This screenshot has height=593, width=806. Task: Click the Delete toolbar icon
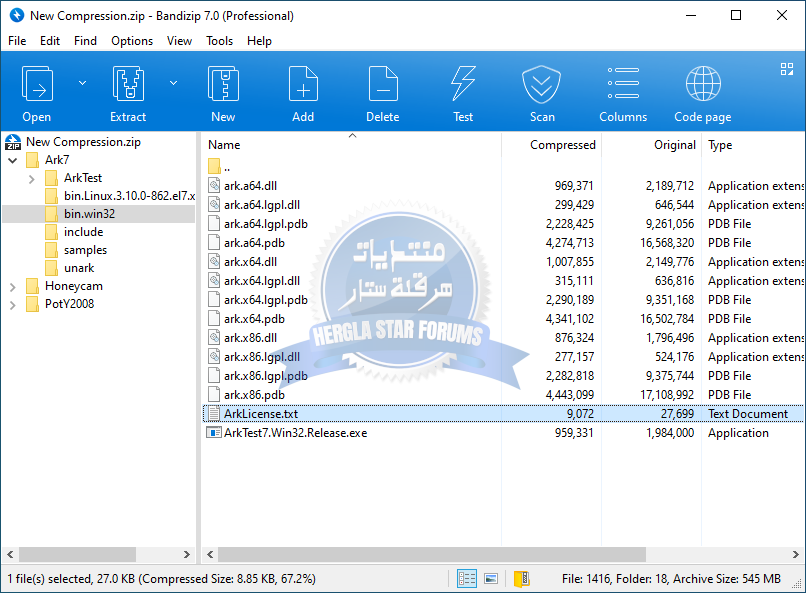(383, 84)
